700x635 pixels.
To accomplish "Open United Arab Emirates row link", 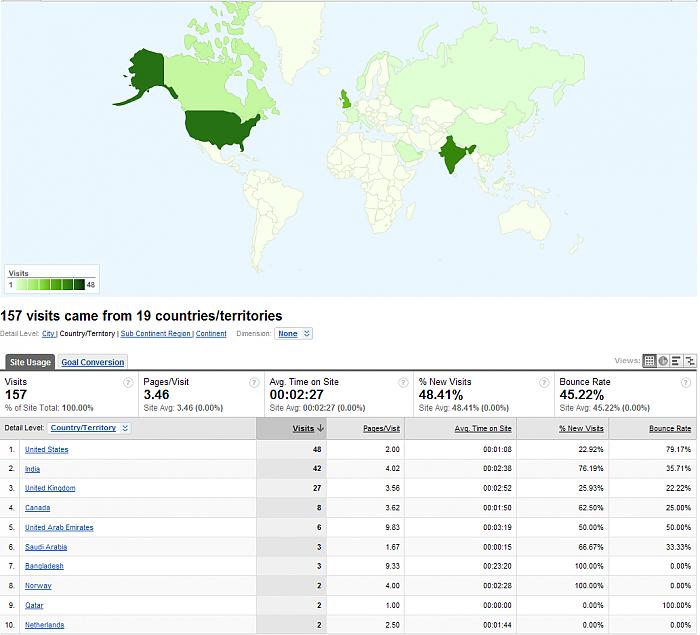I will (x=59, y=527).
